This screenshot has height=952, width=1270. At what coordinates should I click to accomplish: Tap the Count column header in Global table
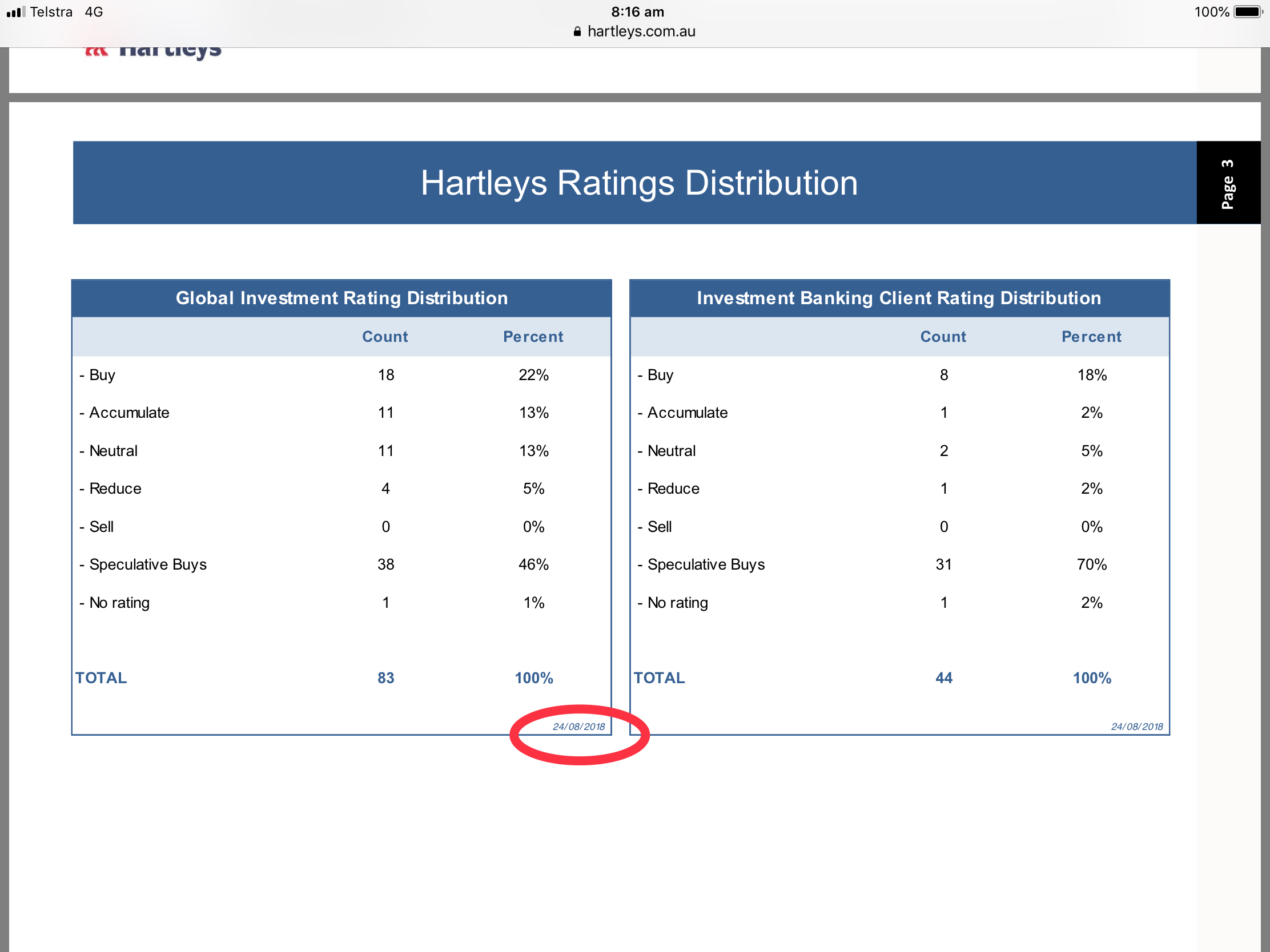tap(385, 337)
